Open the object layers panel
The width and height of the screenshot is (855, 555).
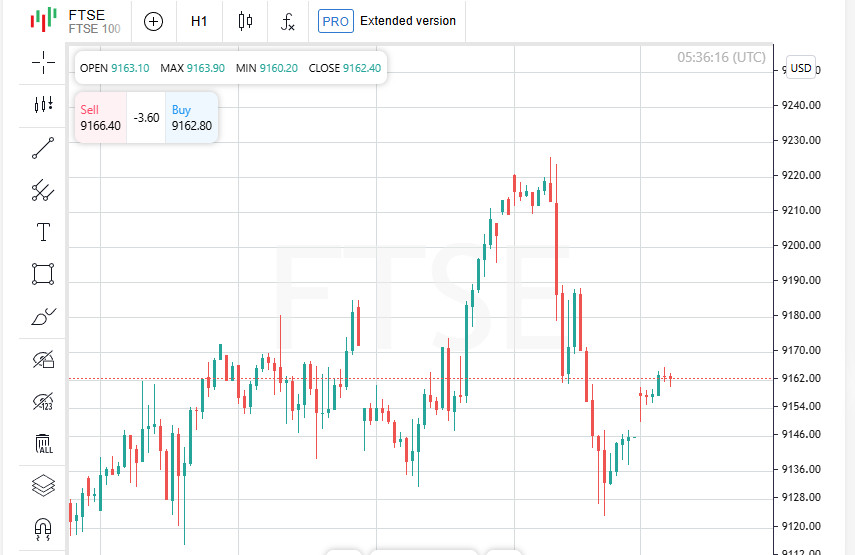[43, 486]
